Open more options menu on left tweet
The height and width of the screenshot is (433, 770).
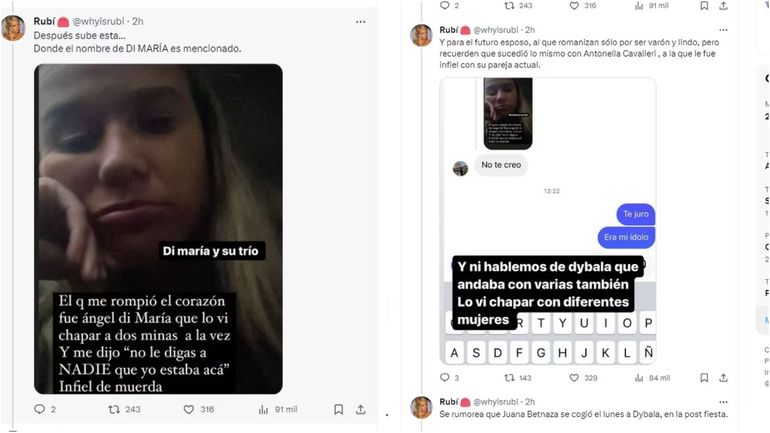pos(360,22)
